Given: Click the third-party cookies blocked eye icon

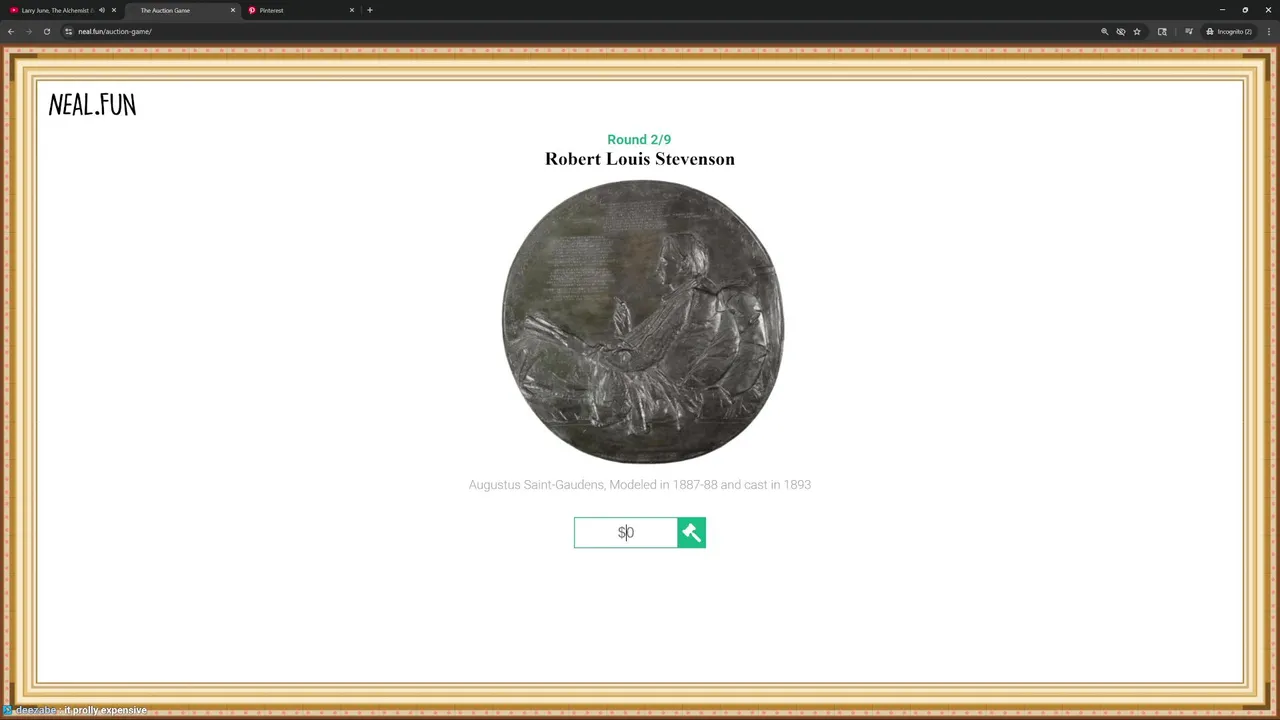Looking at the screenshot, I should (1121, 31).
